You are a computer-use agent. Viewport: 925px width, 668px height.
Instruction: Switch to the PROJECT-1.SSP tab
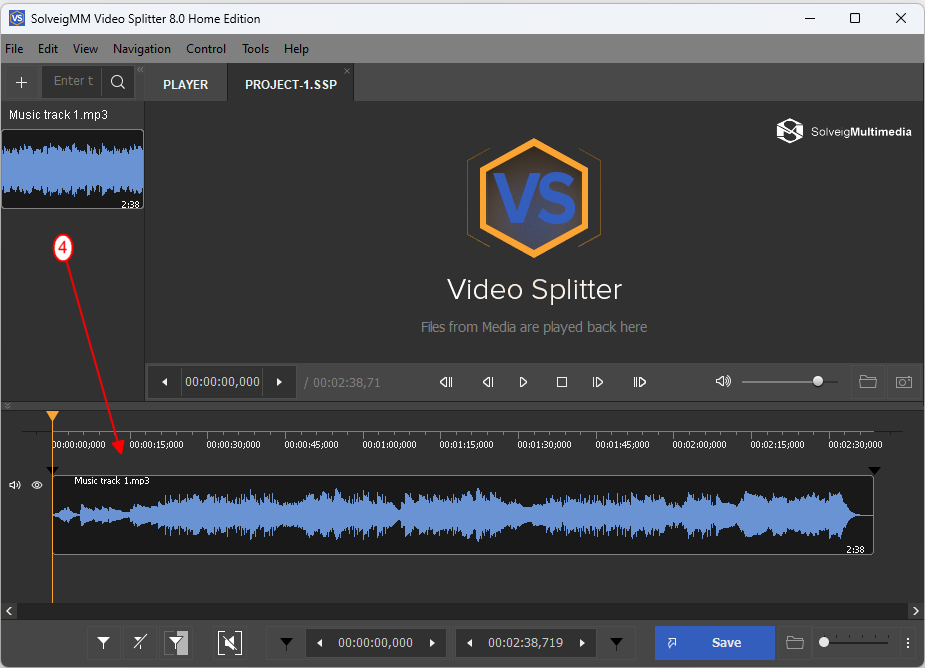coord(291,84)
